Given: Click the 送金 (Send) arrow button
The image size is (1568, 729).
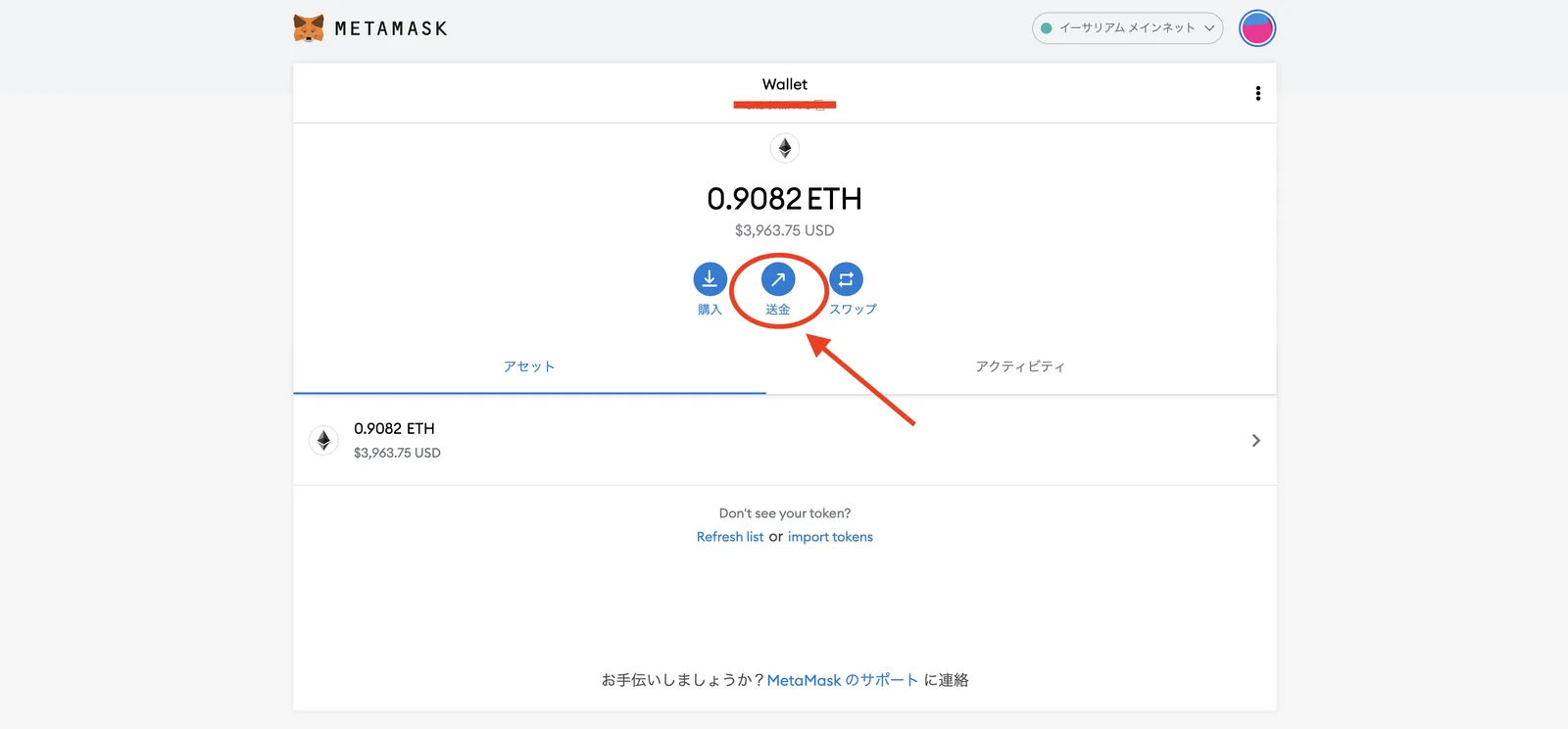Looking at the screenshot, I should pos(778,279).
